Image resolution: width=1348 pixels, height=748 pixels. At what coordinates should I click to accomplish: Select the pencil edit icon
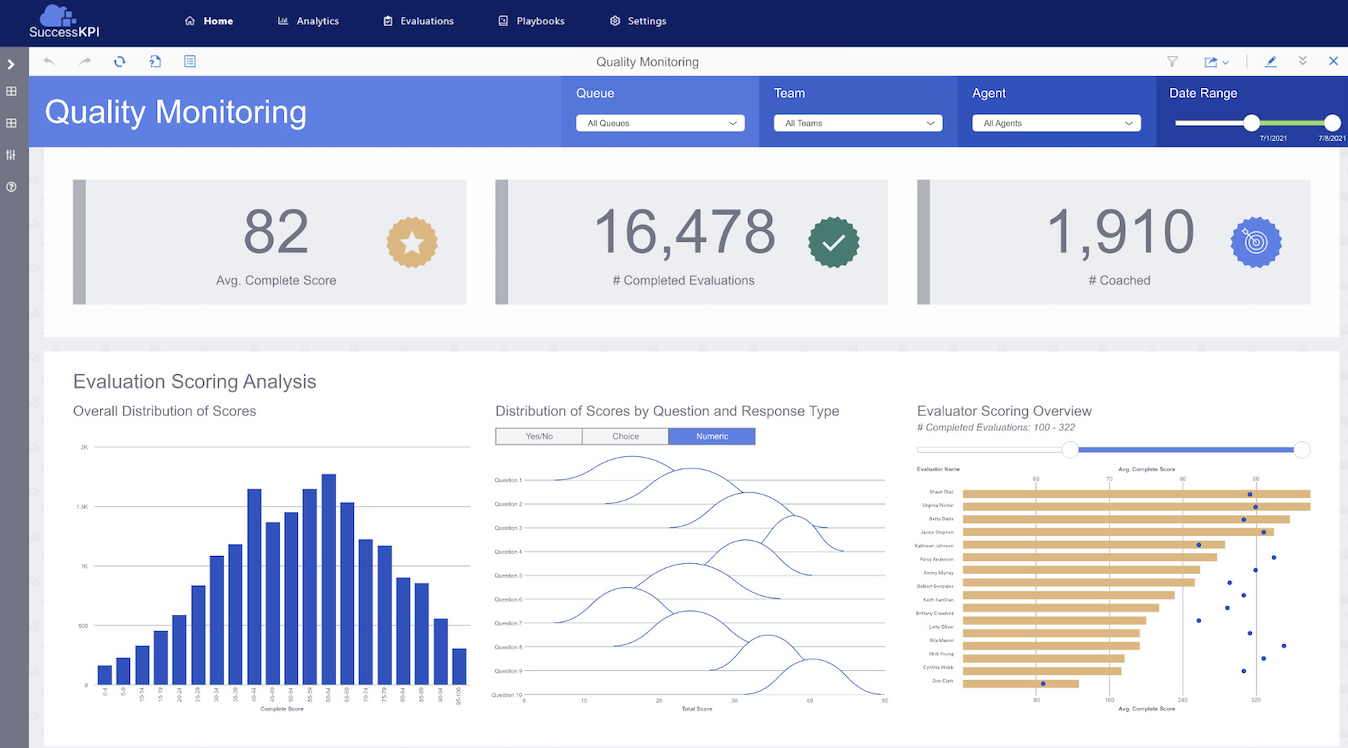(x=1270, y=61)
